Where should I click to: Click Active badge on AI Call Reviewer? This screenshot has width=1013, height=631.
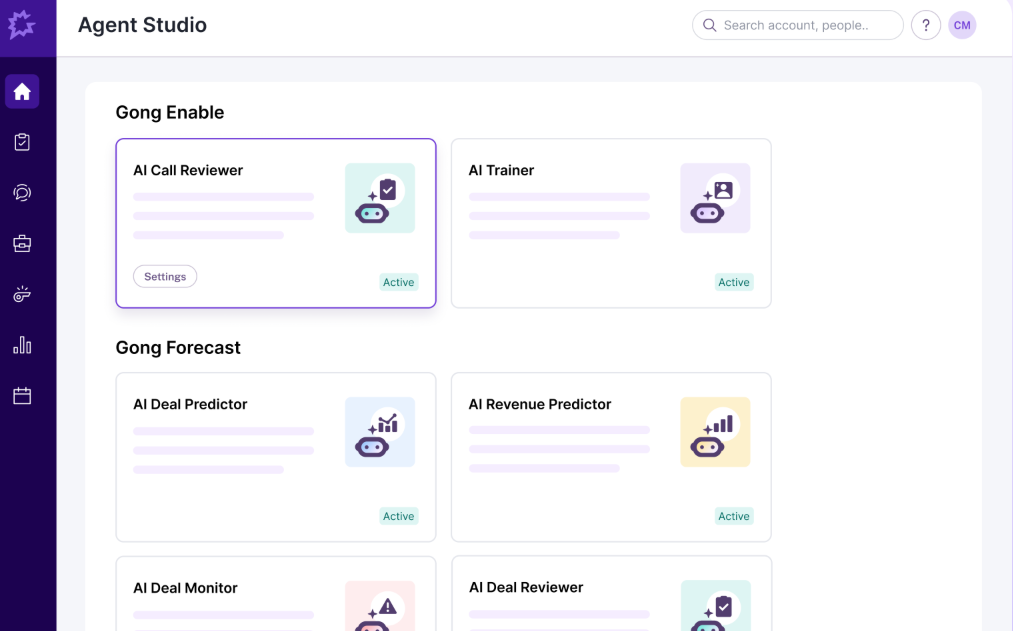click(399, 282)
